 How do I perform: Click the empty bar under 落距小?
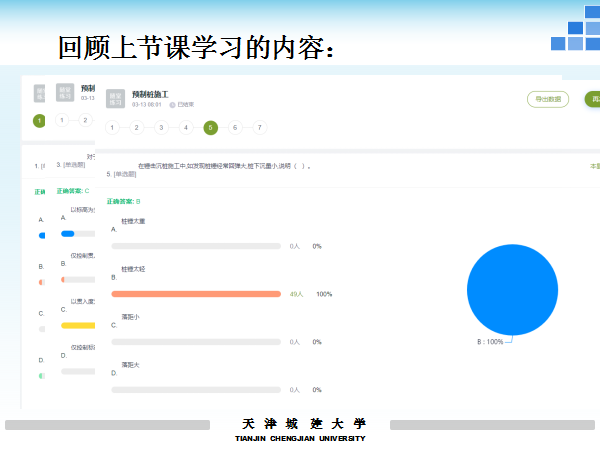(196, 342)
